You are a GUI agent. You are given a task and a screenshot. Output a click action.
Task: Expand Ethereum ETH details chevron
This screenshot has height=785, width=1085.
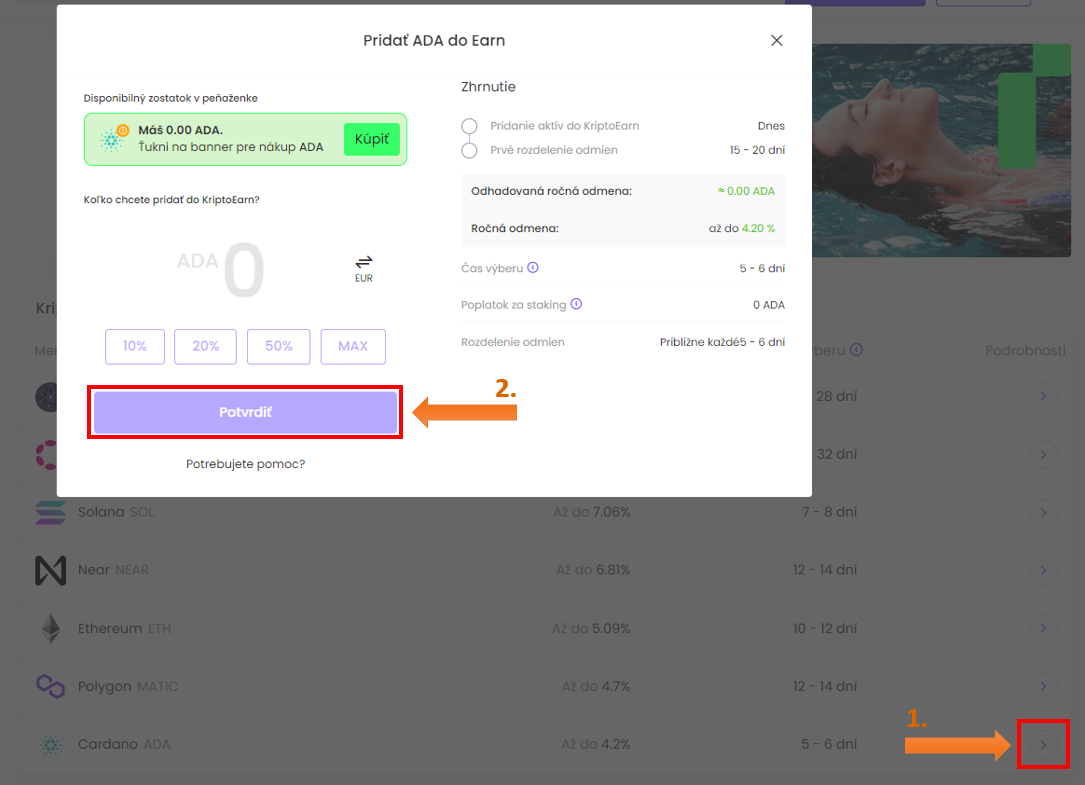[x=1043, y=629]
